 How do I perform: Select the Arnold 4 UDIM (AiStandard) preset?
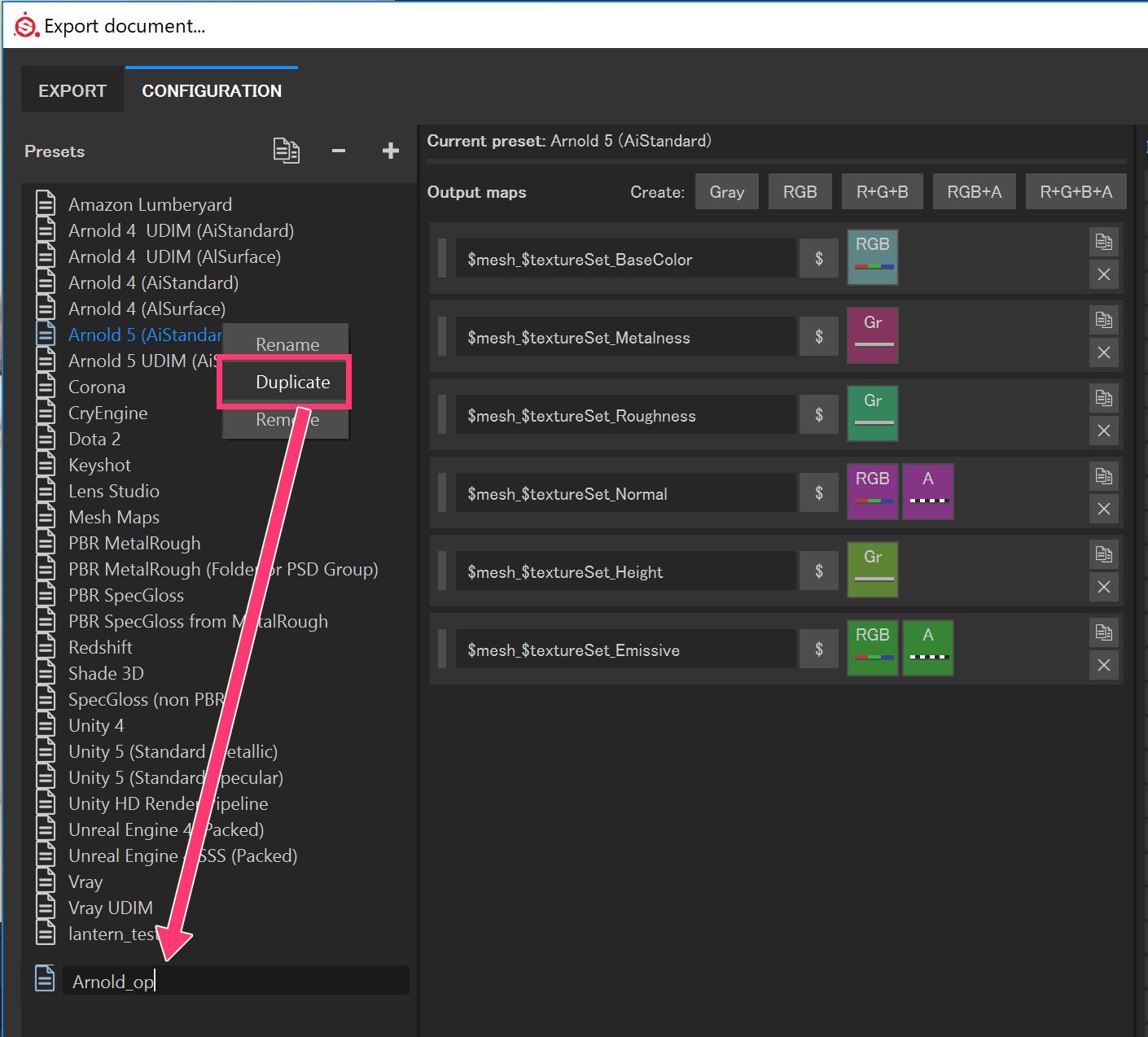click(x=181, y=230)
